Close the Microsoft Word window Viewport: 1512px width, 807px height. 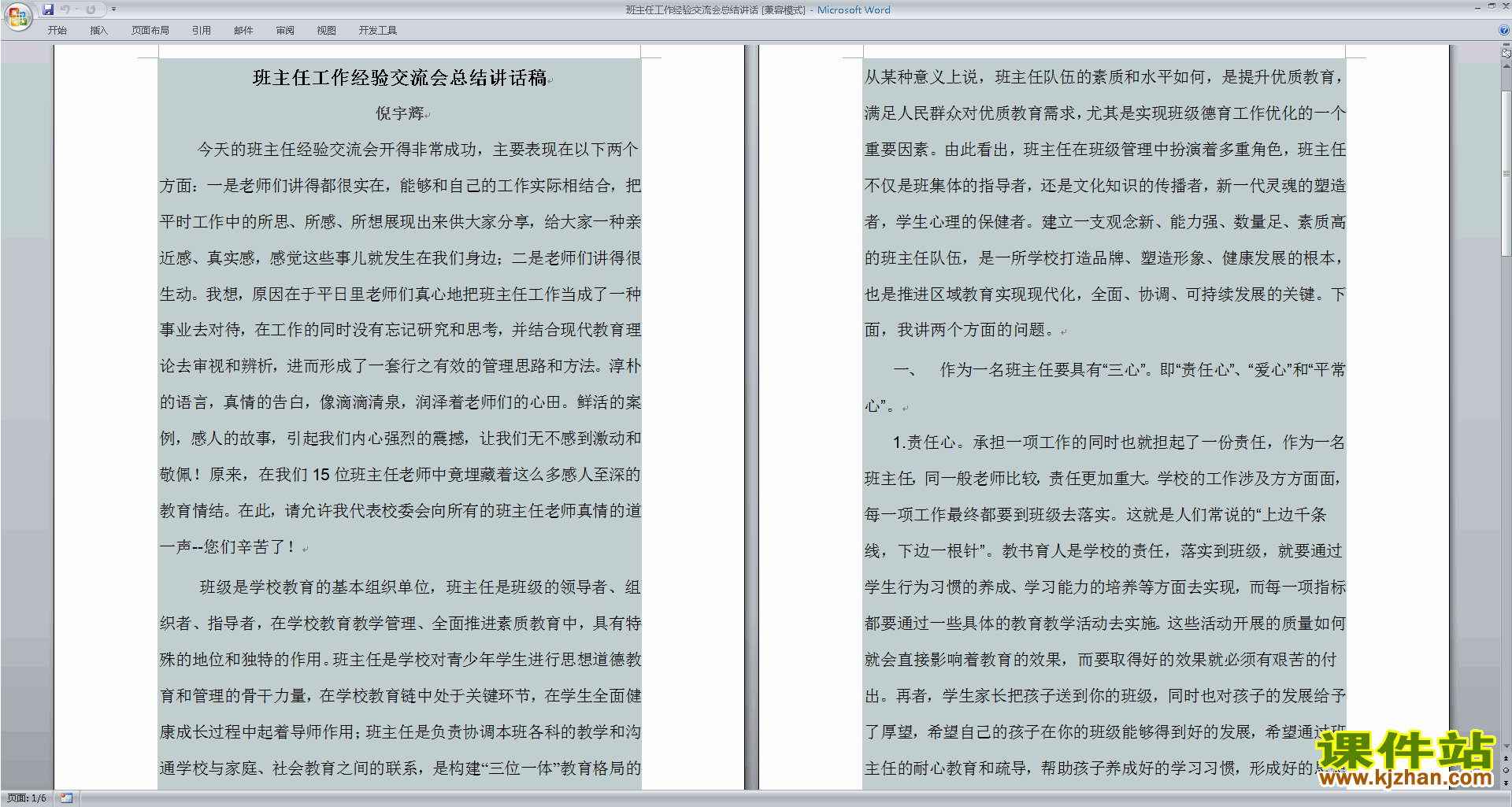point(1506,6)
